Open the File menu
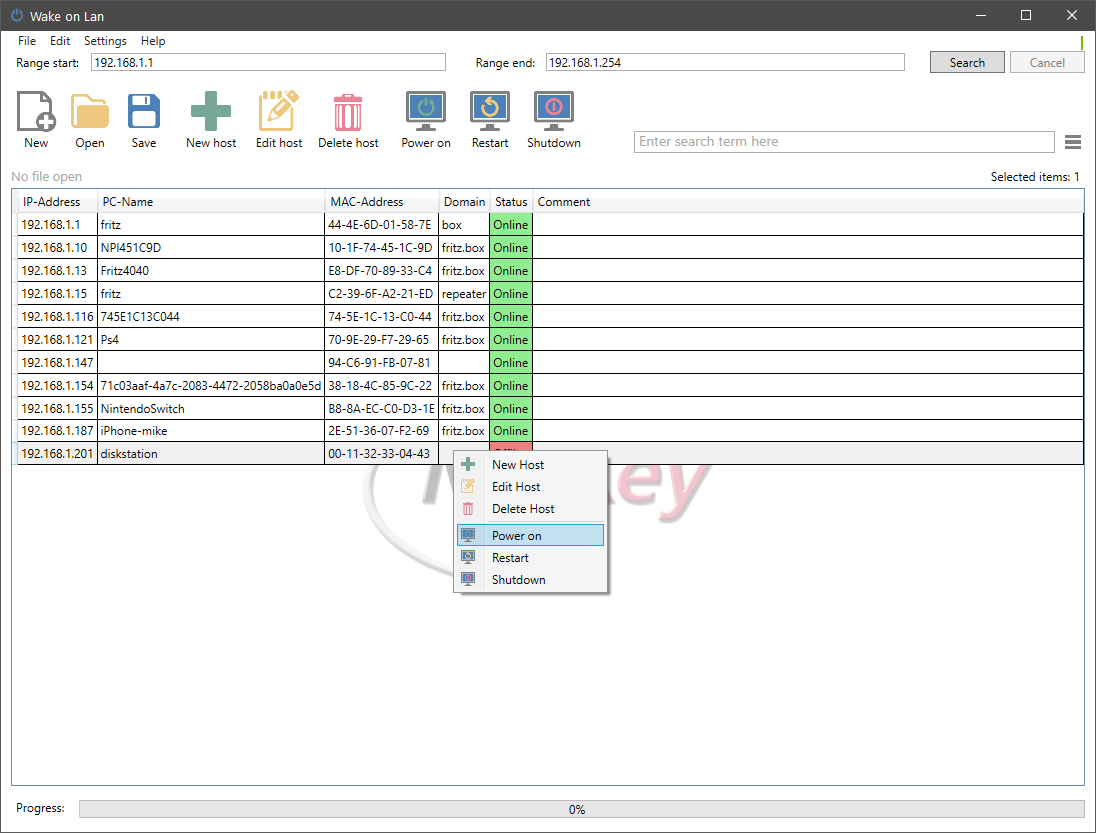 tap(27, 41)
